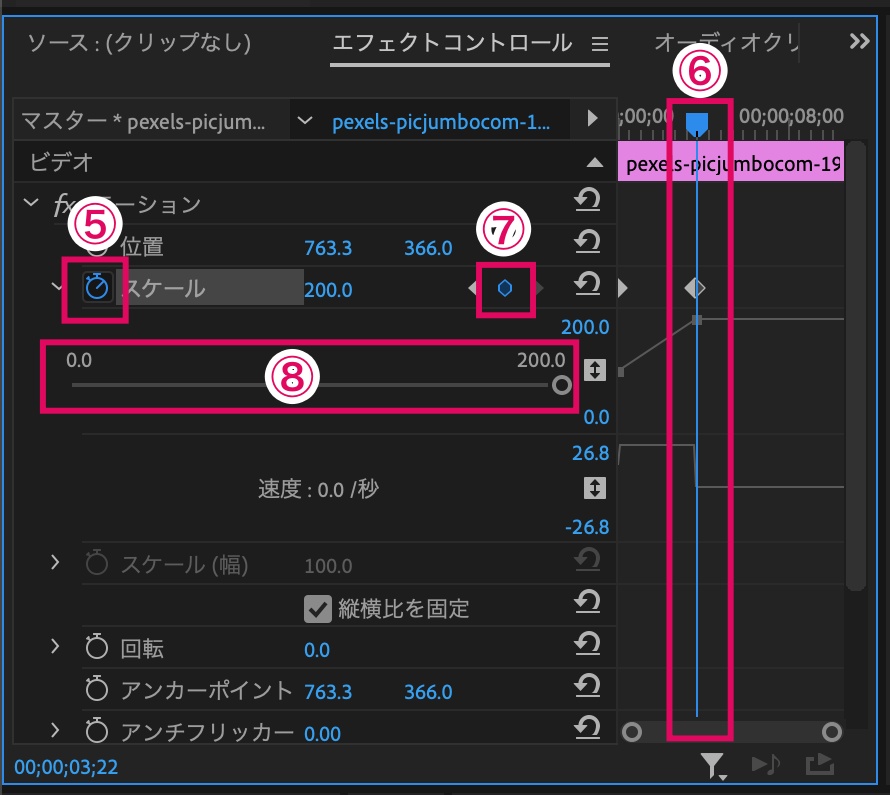Edit 位置 X value 763.3
890x795 pixels.
pyautogui.click(x=328, y=248)
